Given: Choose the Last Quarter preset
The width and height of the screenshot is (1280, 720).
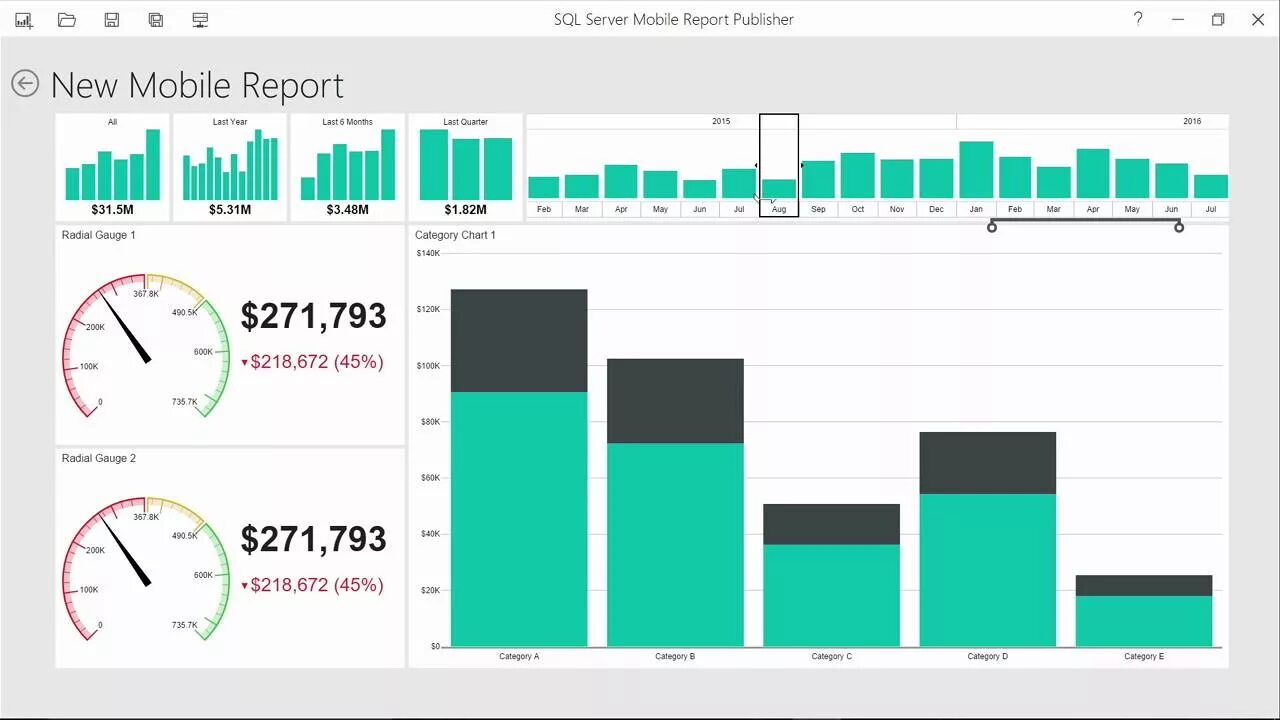Looking at the screenshot, I should (465, 167).
